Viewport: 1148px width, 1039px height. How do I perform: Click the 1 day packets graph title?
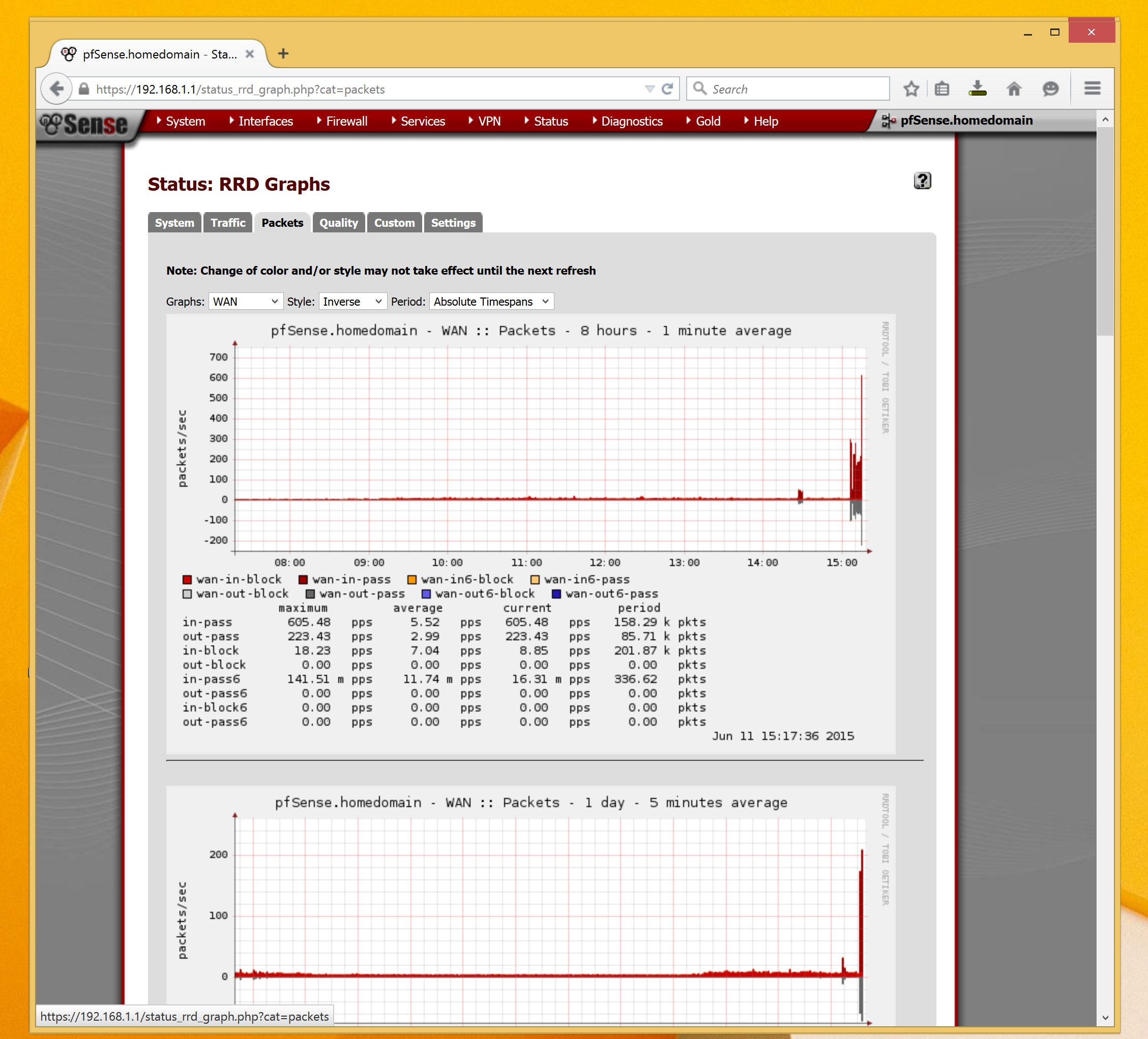click(x=531, y=802)
